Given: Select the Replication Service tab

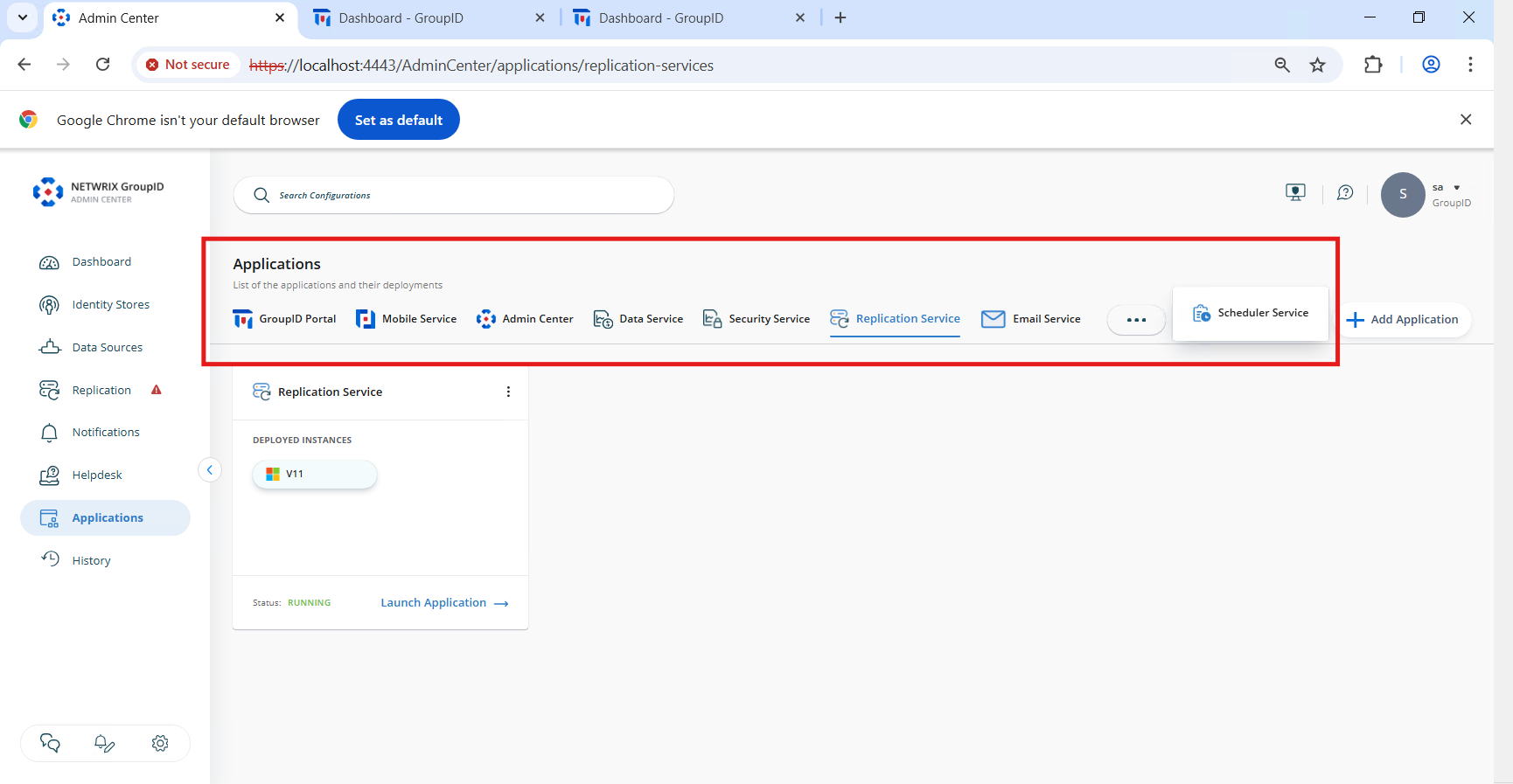Looking at the screenshot, I should [x=895, y=319].
